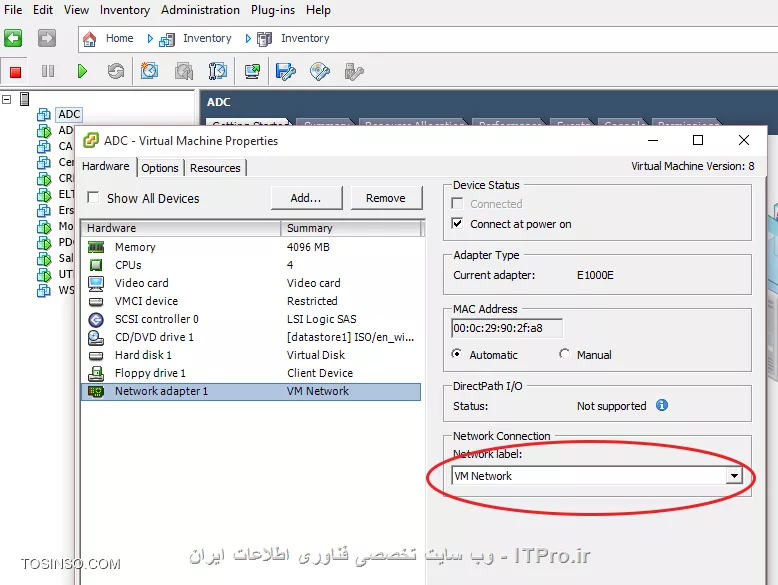Open the Plug-ins menu
This screenshot has height=585, width=778.
(272, 10)
